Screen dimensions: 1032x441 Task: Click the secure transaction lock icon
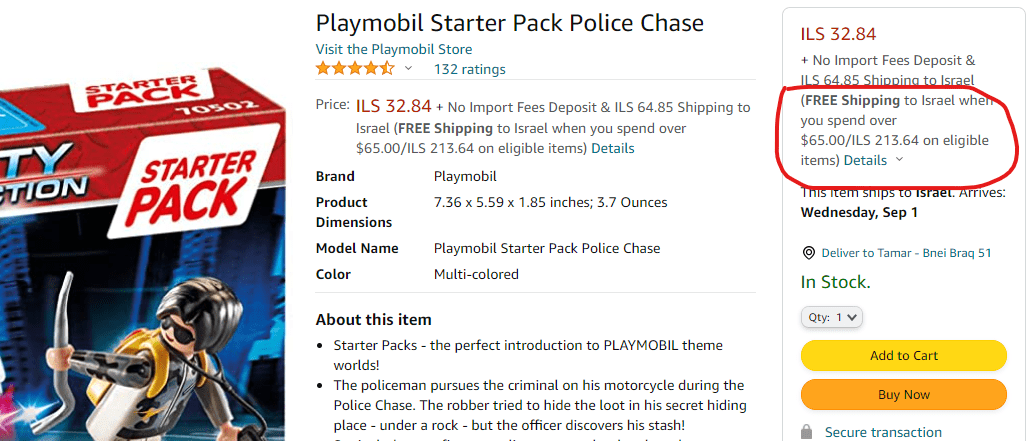(x=806, y=432)
